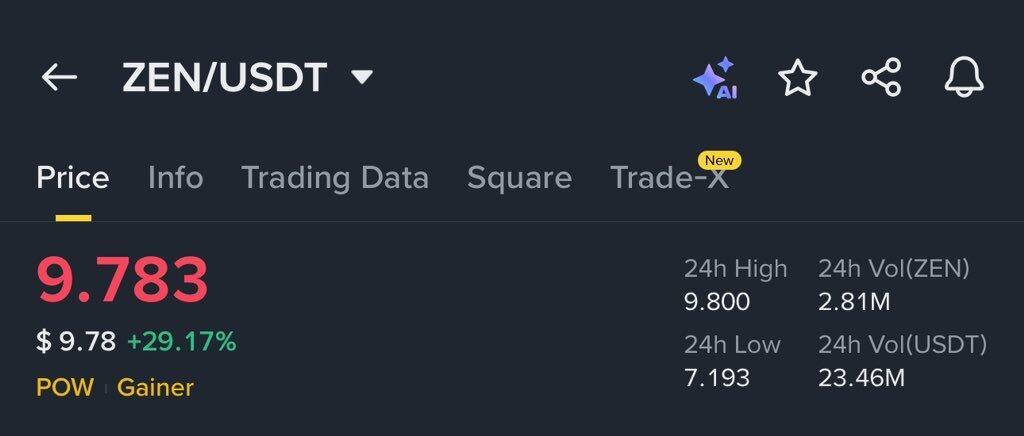Open the AI sparkle assistant
Screen dimensions: 1024x436
point(715,78)
